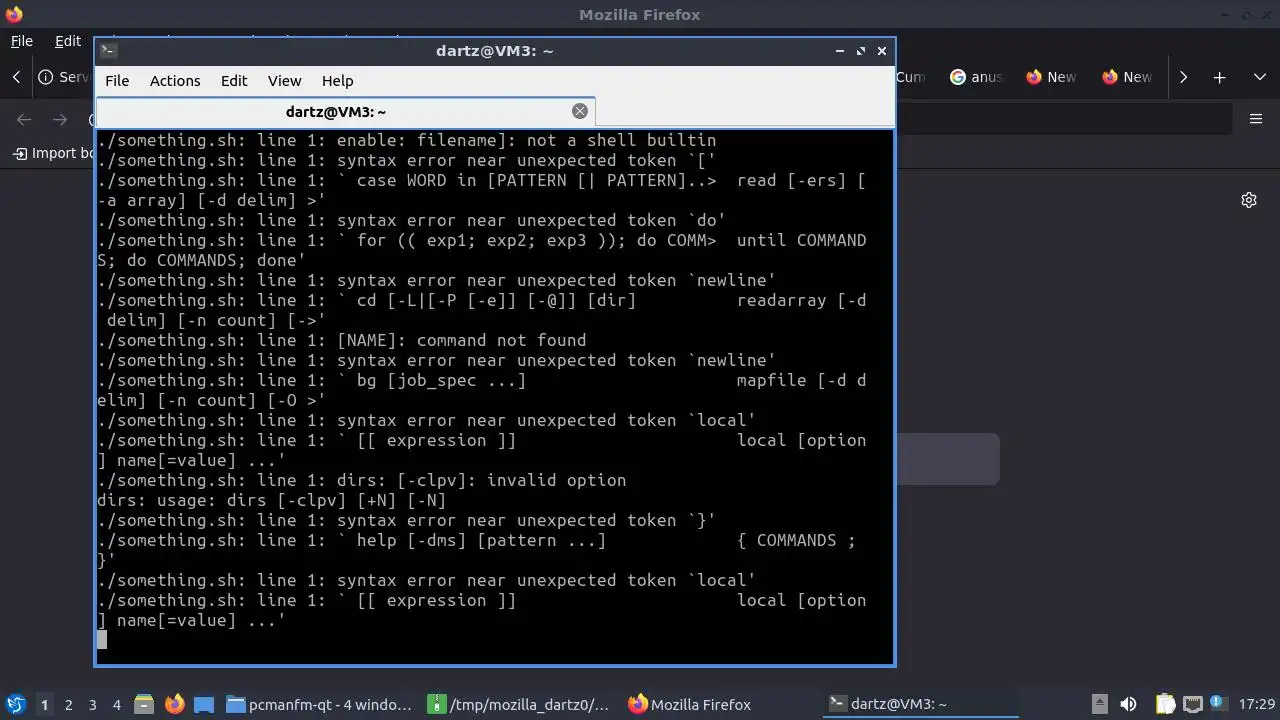Expand the hidden system tray icons arrow

(x=1099, y=704)
